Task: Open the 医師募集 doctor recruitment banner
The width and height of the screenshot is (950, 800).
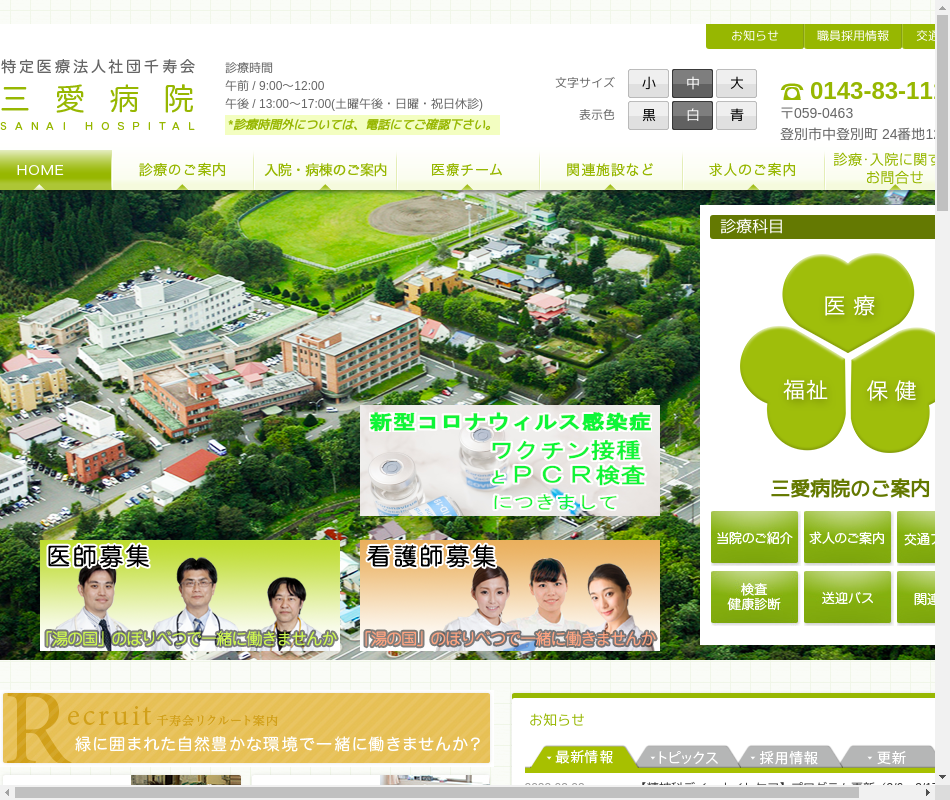Action: [190, 596]
